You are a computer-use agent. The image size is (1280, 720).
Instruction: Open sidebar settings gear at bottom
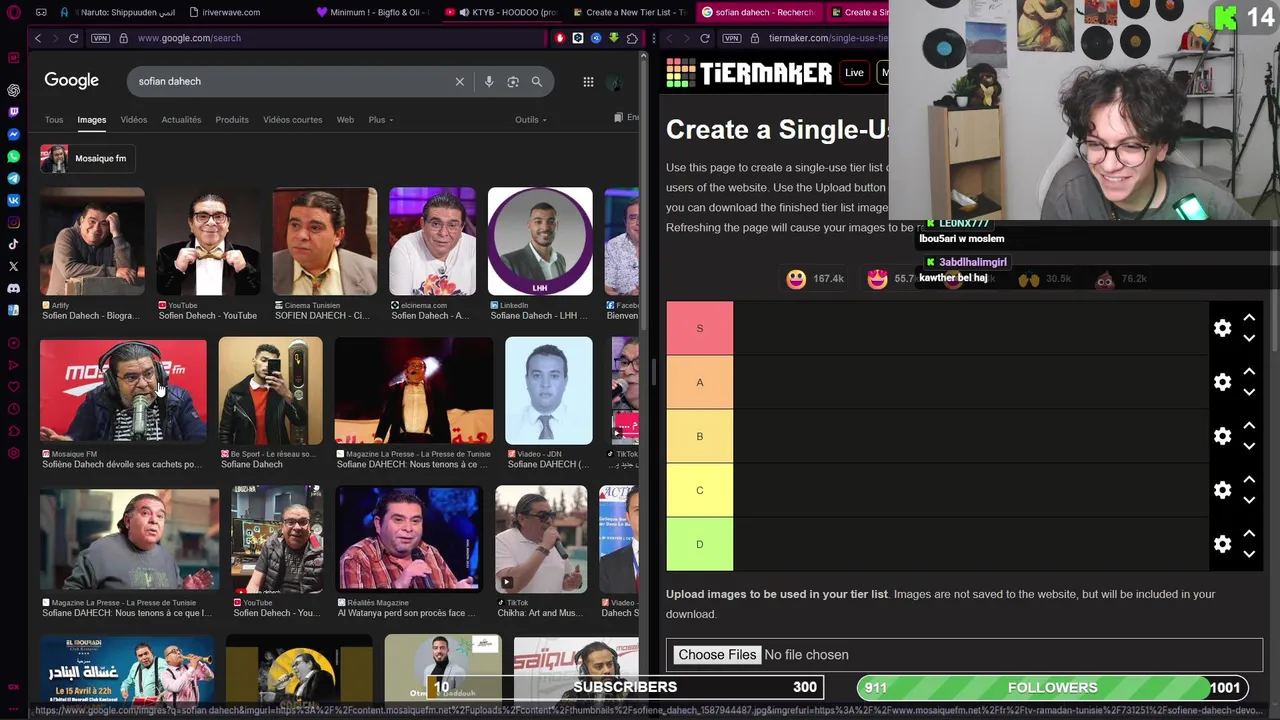[13, 453]
